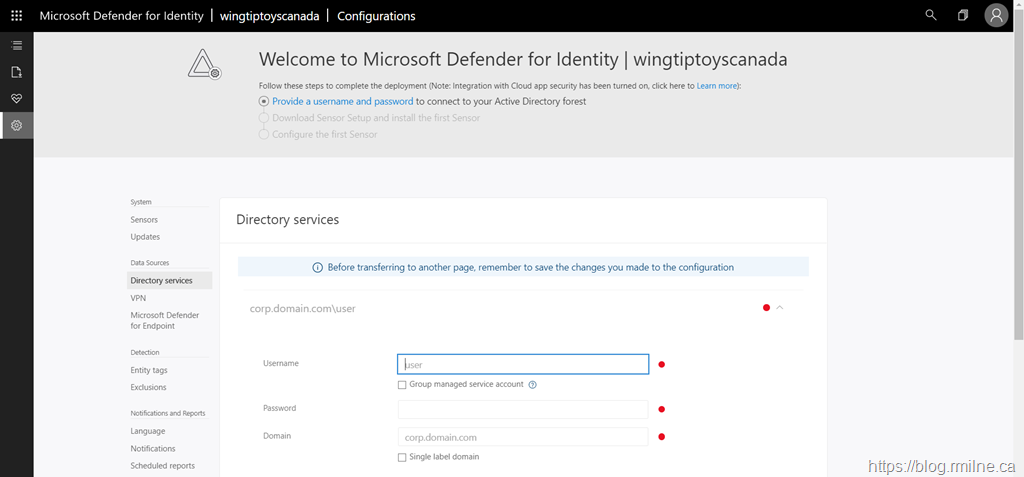Click the Learn more link
Screen dimensions: 1024x477
click(x=717, y=86)
